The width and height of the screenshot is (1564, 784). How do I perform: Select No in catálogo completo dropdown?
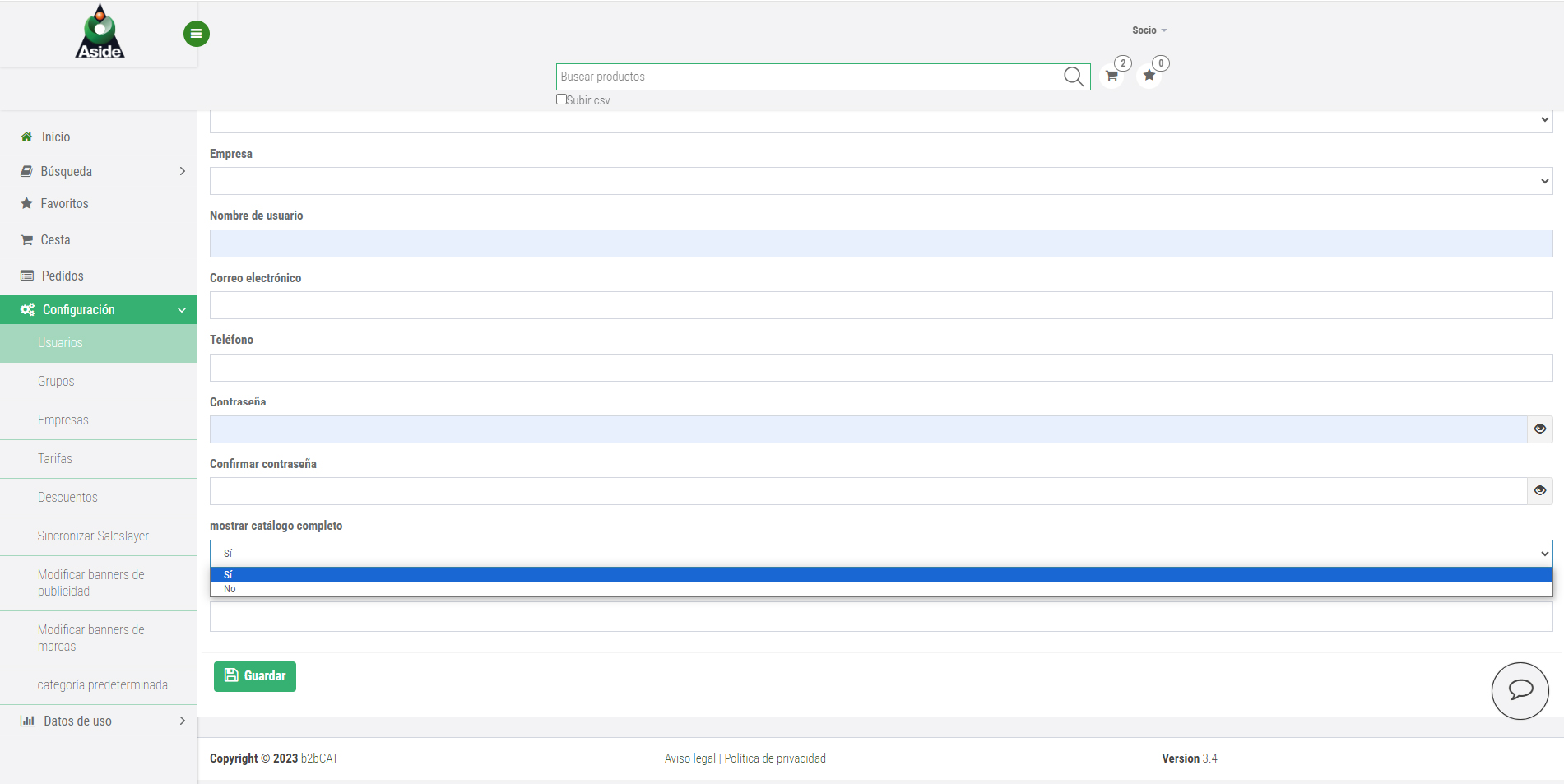coord(230,589)
